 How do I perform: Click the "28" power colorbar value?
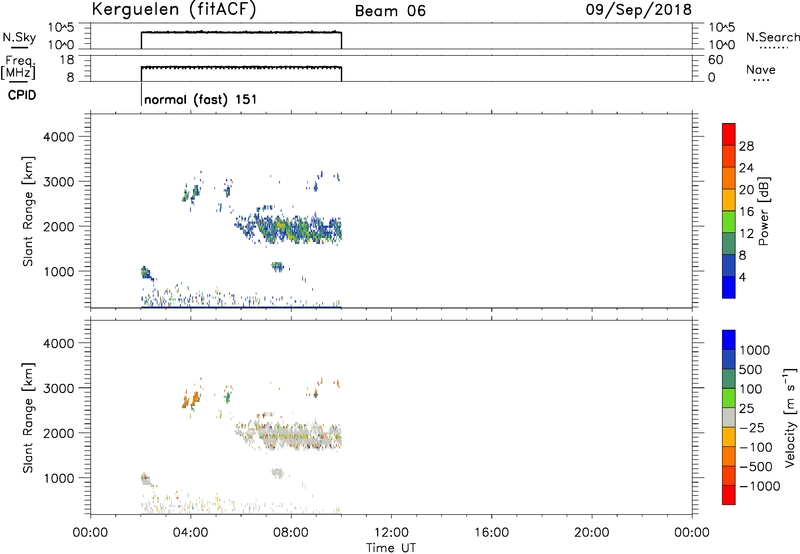point(746,146)
